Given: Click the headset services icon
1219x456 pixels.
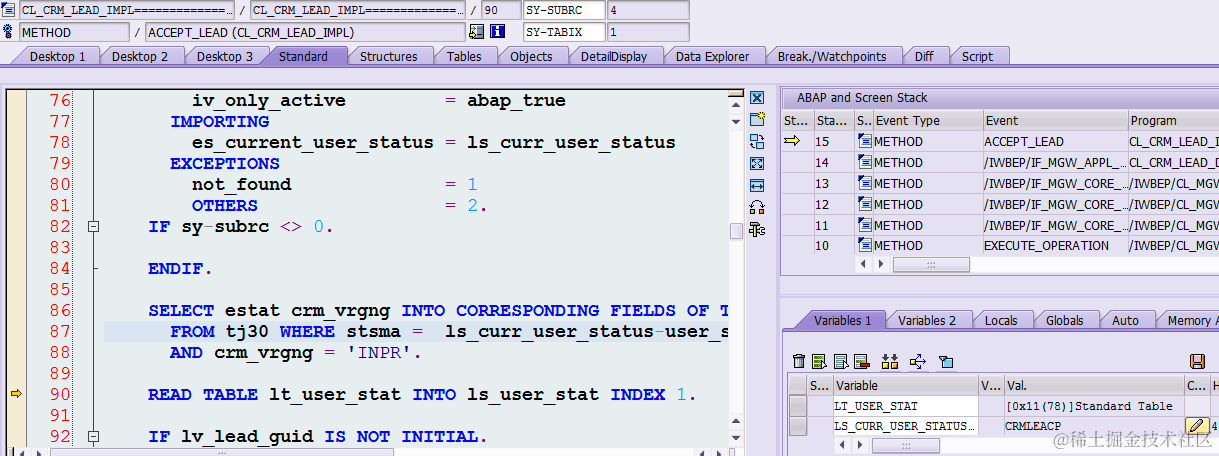Looking at the screenshot, I should [x=757, y=207].
